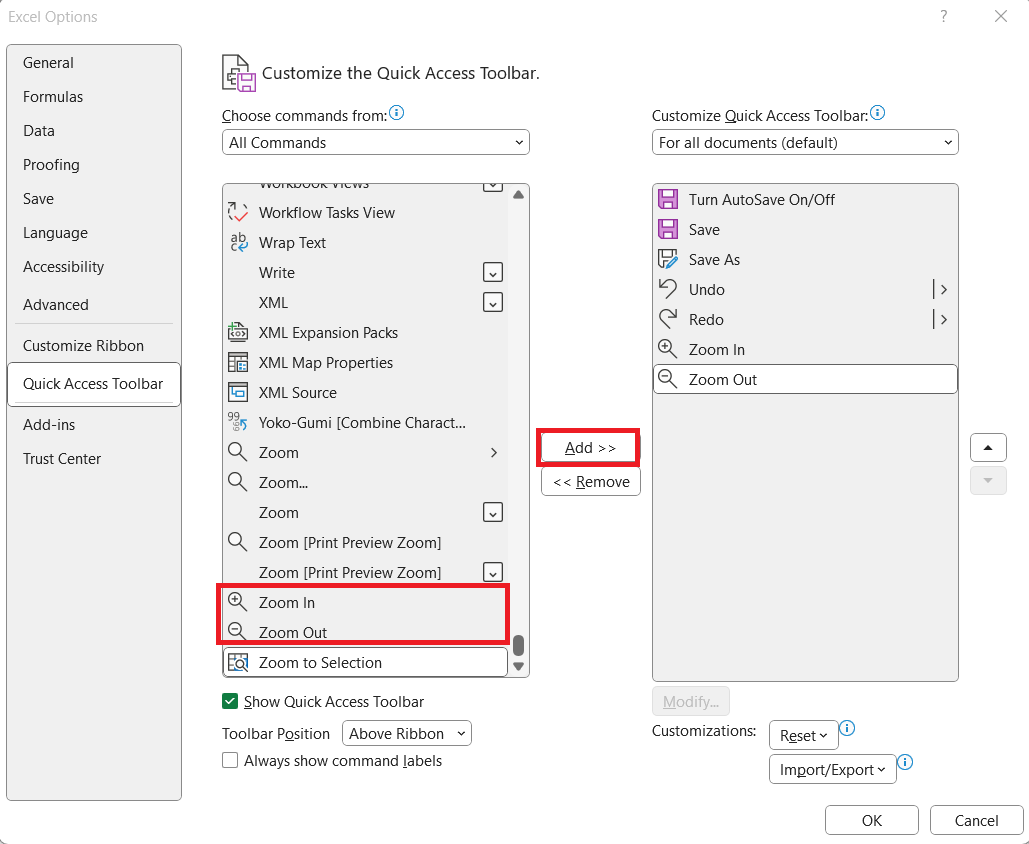The height and width of the screenshot is (844, 1029).
Task: Click the Cancel button
Action: pos(976,820)
